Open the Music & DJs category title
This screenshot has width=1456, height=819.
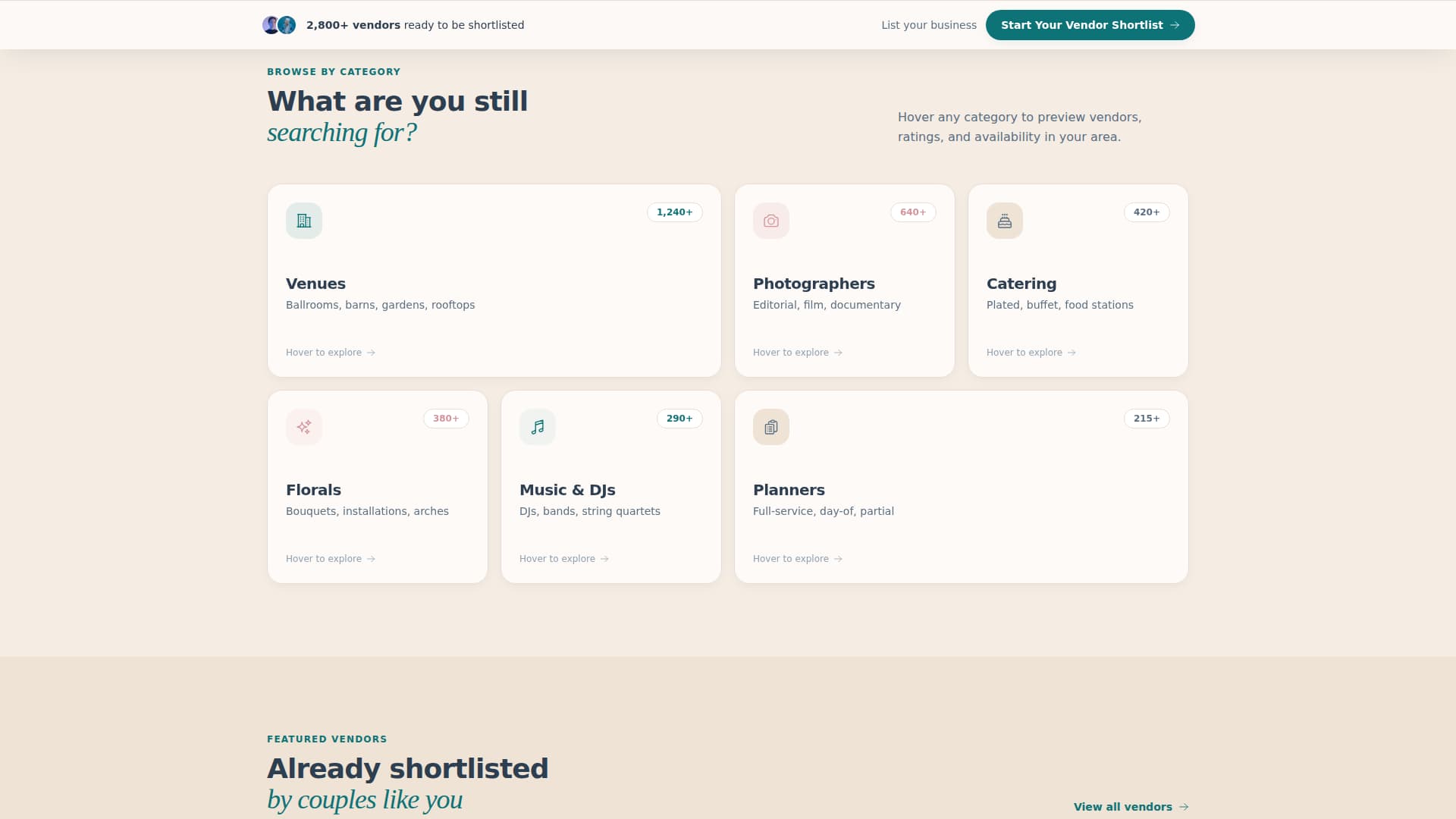[567, 490]
